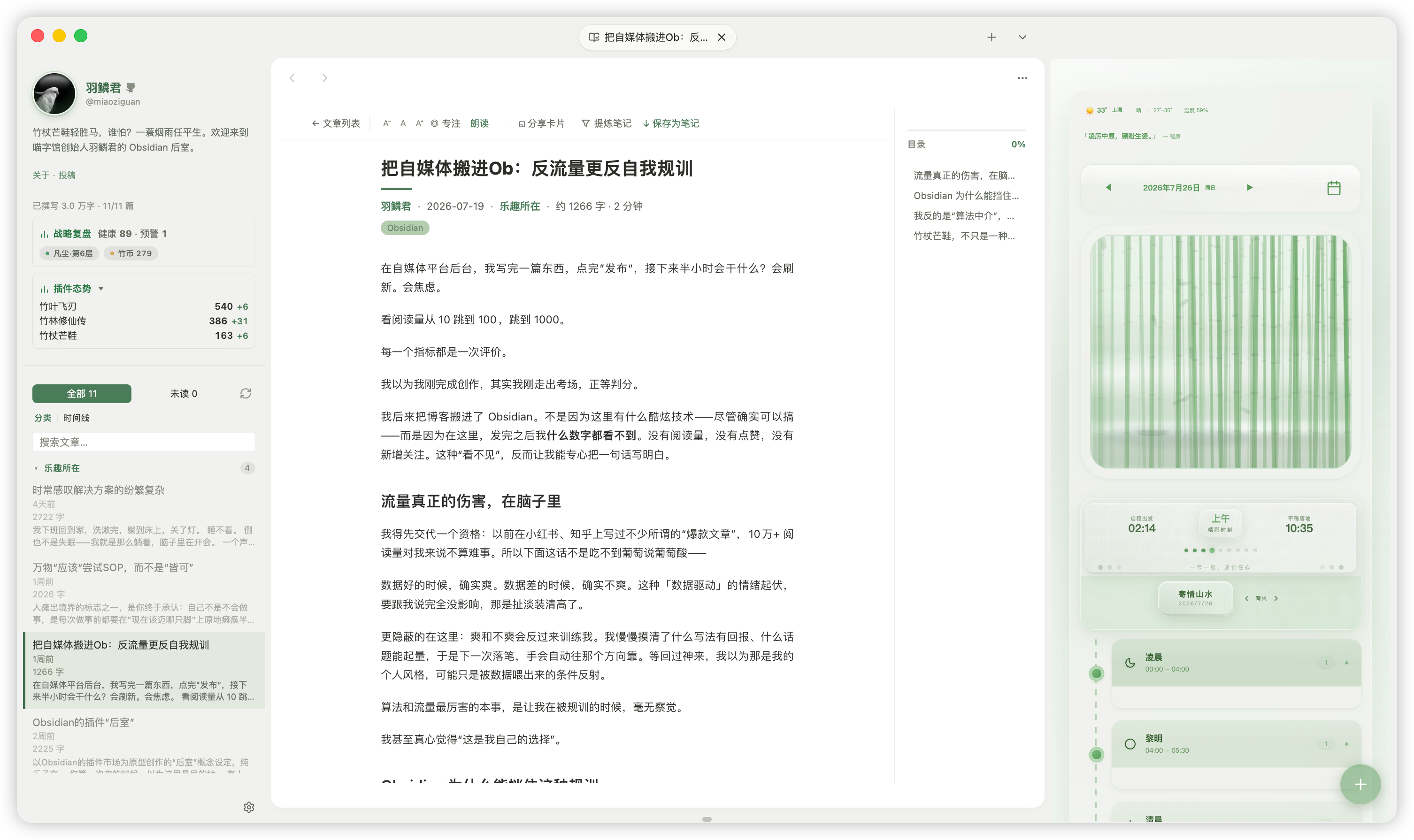Open the three-dot more options menu
The image size is (1414, 840).
click(1022, 78)
